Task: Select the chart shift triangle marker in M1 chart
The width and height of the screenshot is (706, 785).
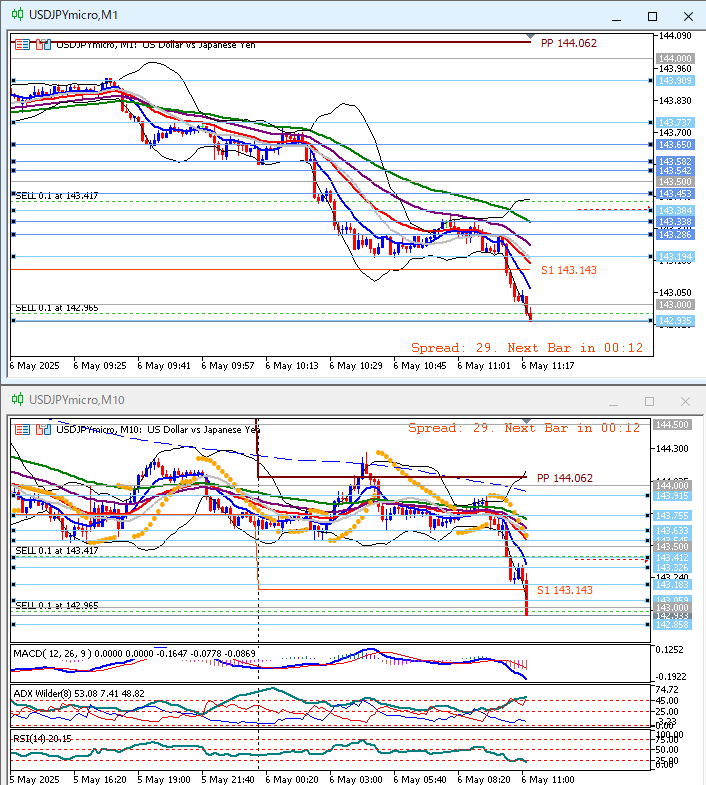Action: 530,37
